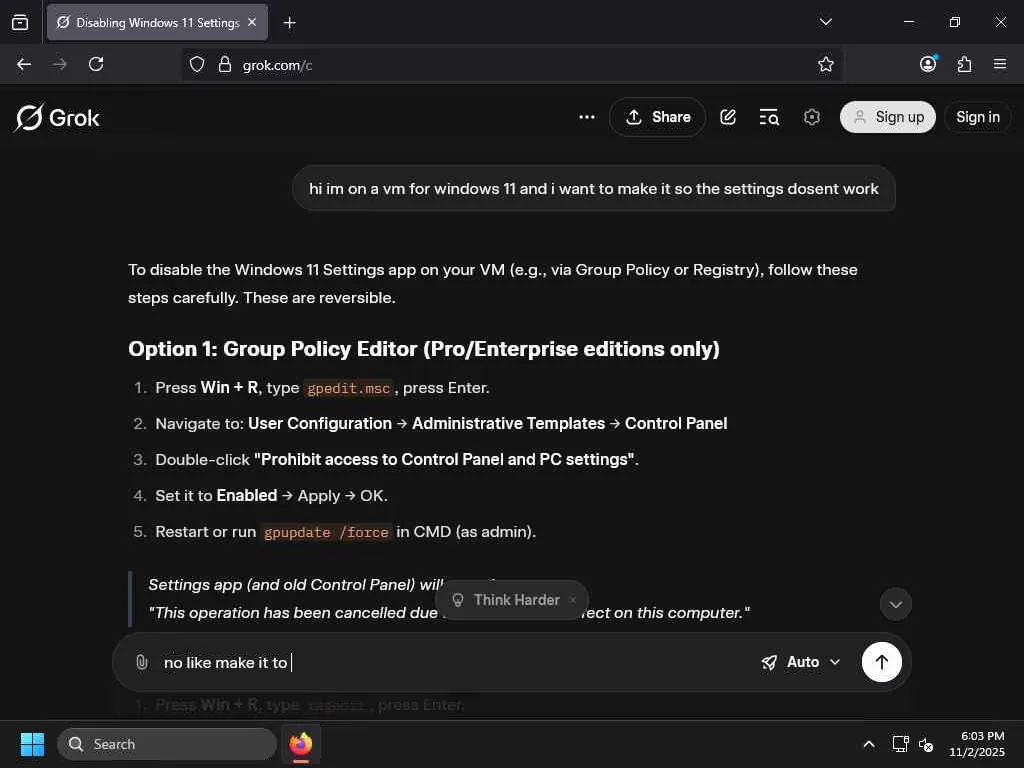Dismiss the Think Harder chip
This screenshot has height=768, width=1024.
click(x=573, y=600)
